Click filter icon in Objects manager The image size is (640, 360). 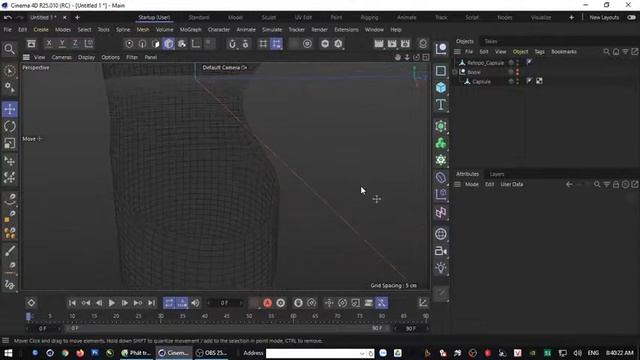(x=625, y=51)
